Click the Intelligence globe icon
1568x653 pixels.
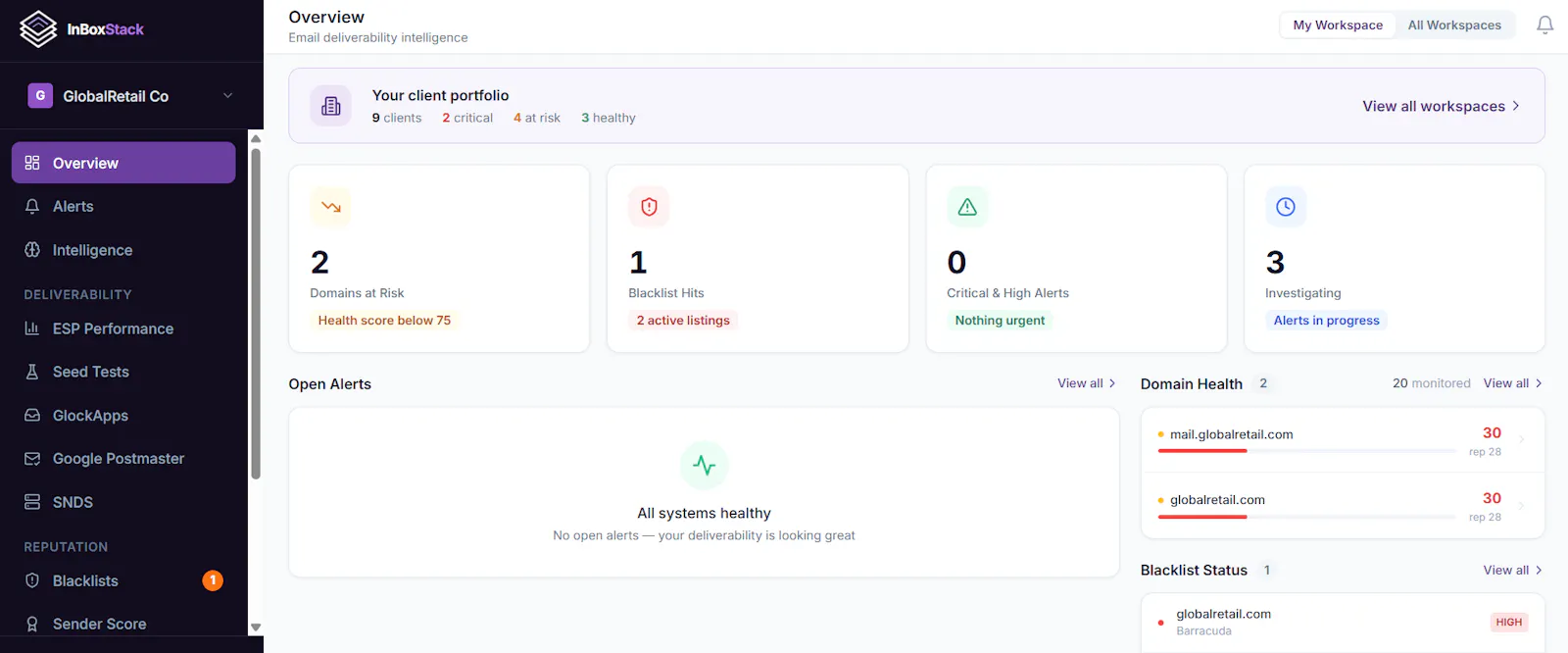pos(32,250)
